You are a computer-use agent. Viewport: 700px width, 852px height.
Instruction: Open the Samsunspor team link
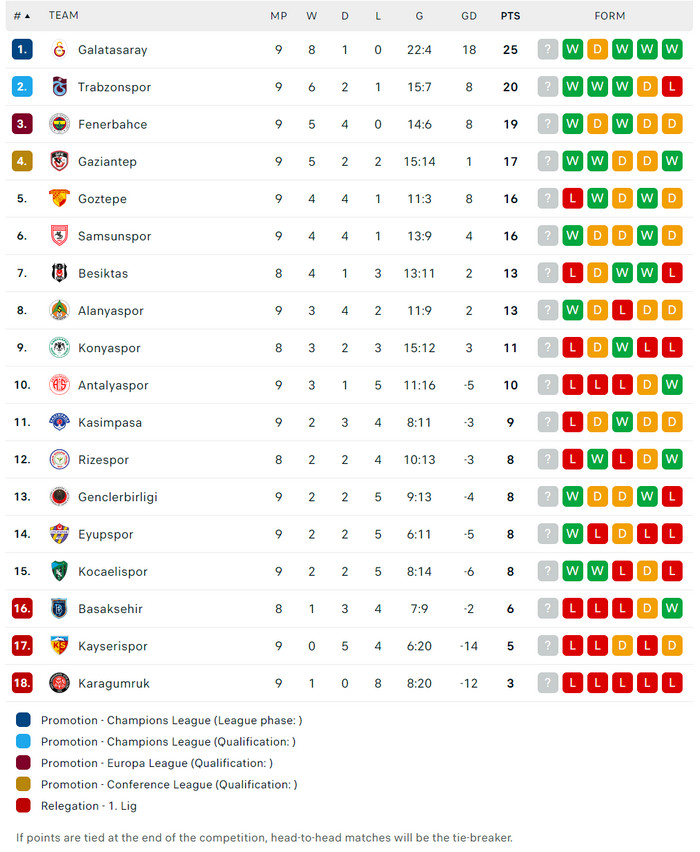114,236
